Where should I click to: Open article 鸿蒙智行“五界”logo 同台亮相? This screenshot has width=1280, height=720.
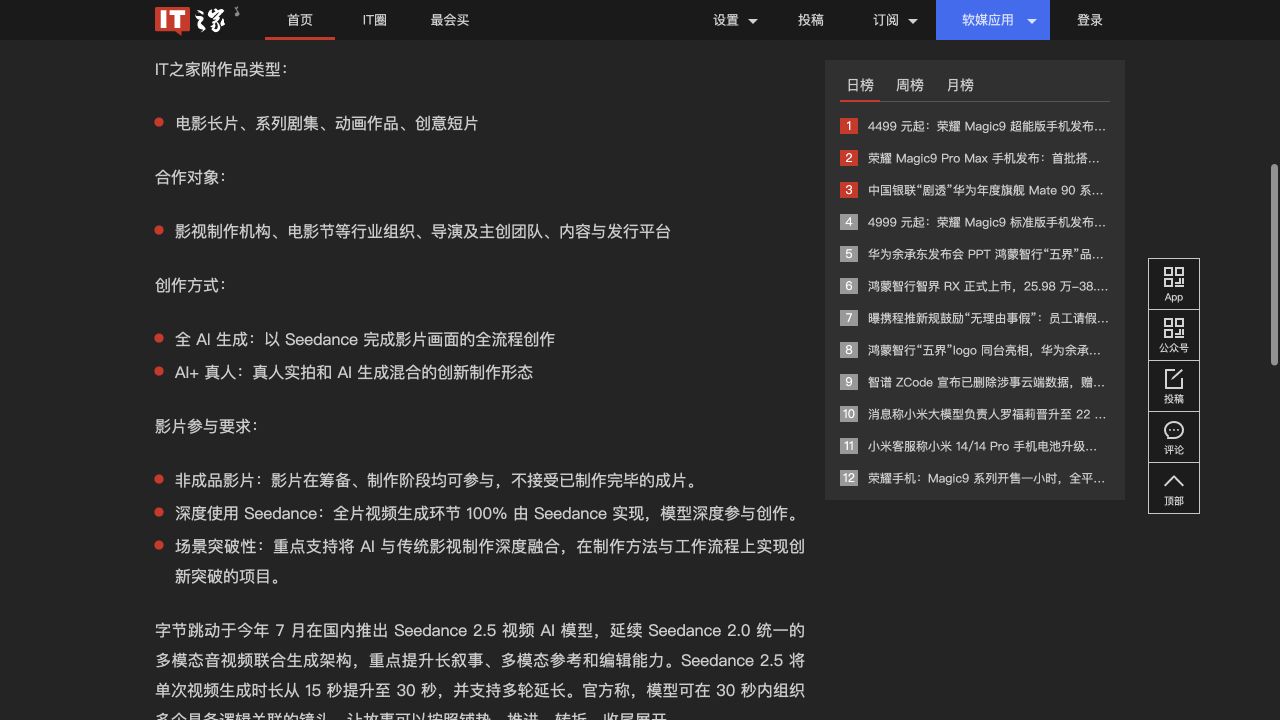click(x=985, y=350)
